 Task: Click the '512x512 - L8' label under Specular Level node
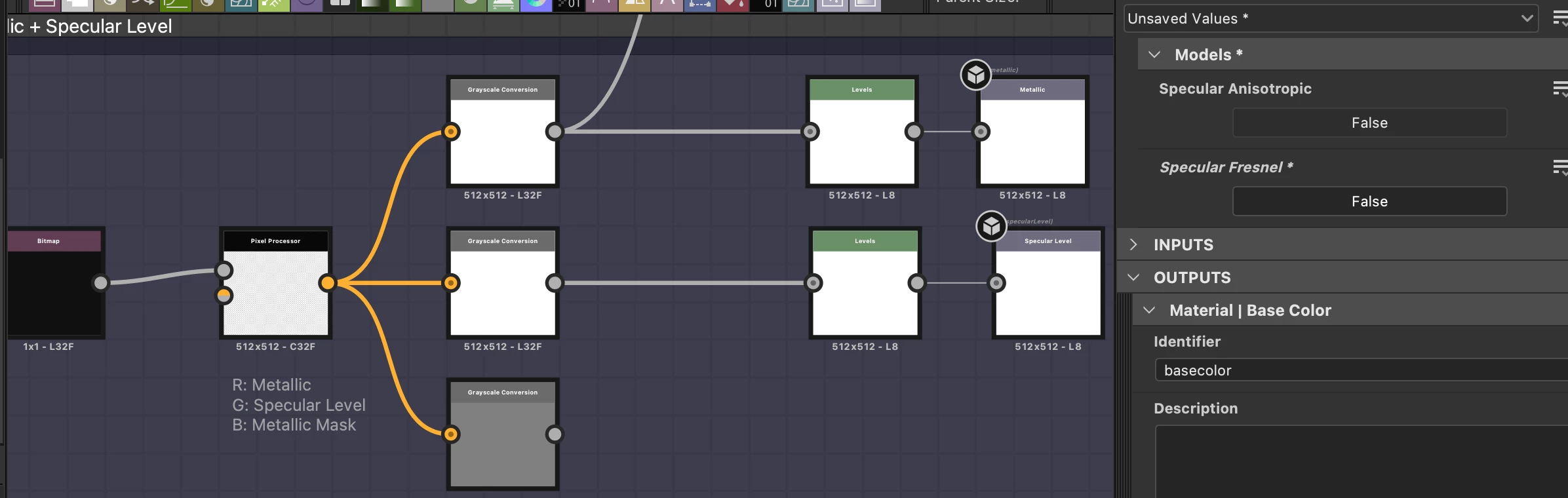point(1048,347)
